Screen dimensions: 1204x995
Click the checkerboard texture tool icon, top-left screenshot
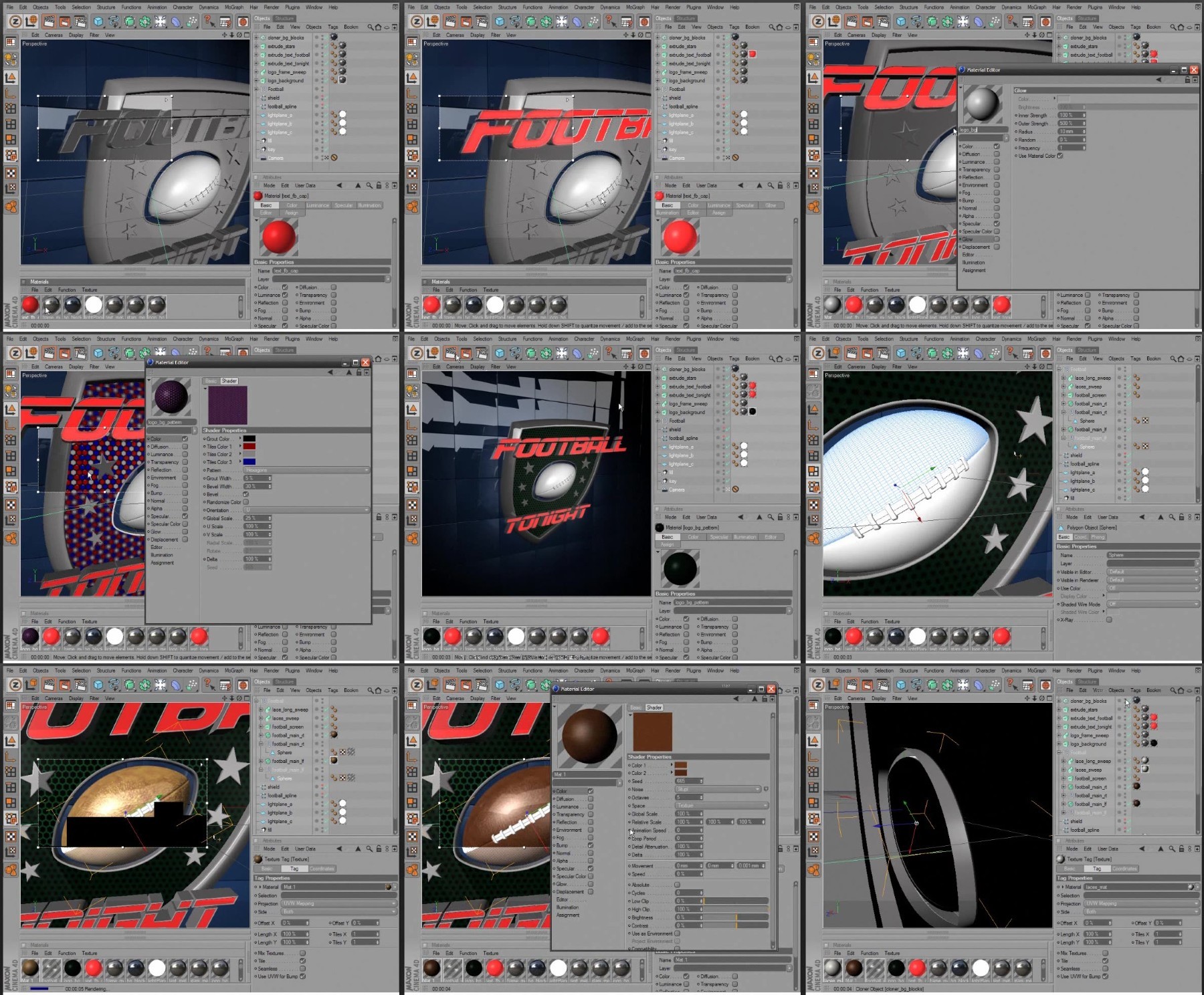[x=11, y=174]
